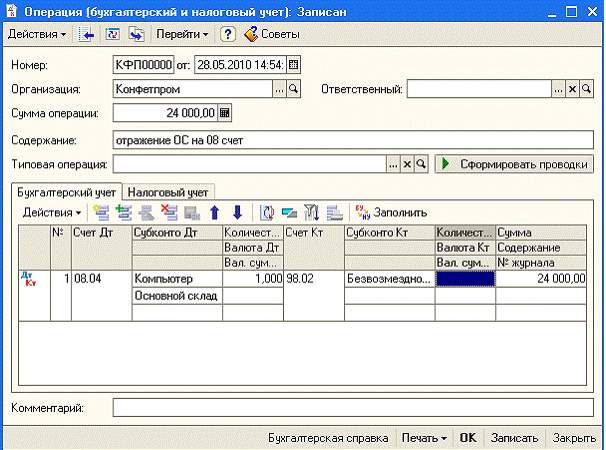
Task: Delete the row with red X icon
Action: point(169,213)
